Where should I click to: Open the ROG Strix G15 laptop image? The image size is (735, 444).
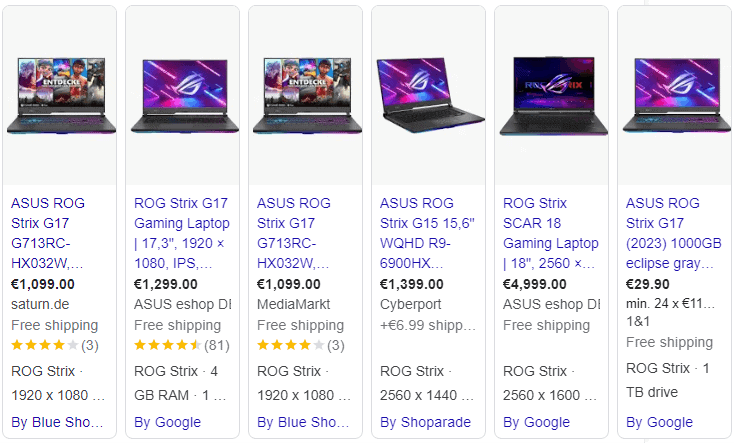[x=430, y=96]
